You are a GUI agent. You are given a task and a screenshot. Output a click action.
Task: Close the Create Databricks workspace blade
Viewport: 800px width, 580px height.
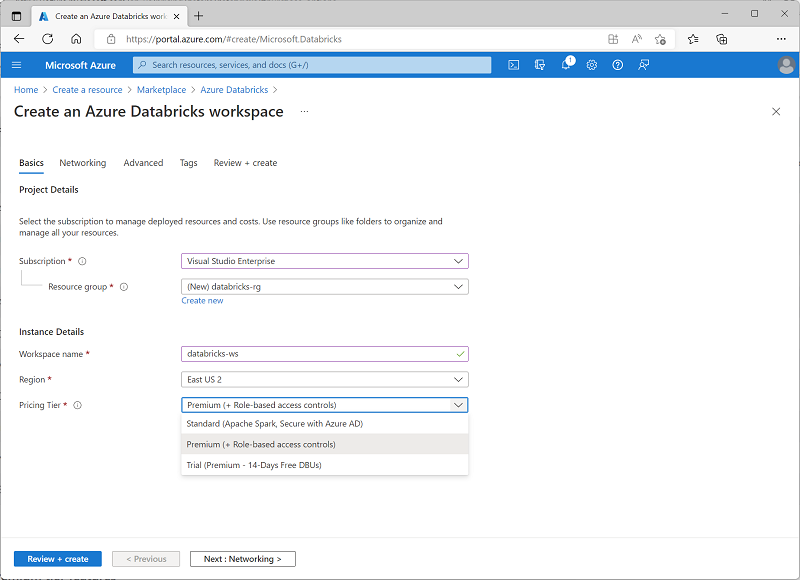pyautogui.click(x=776, y=111)
